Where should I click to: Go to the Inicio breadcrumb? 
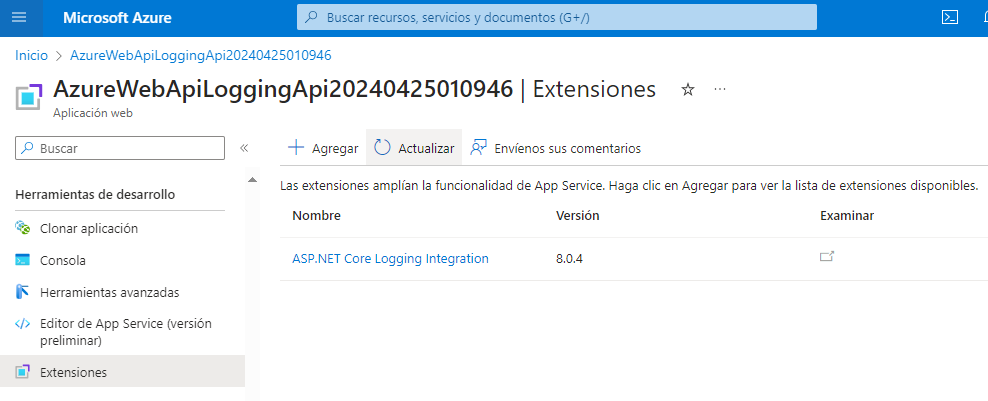tap(32, 55)
